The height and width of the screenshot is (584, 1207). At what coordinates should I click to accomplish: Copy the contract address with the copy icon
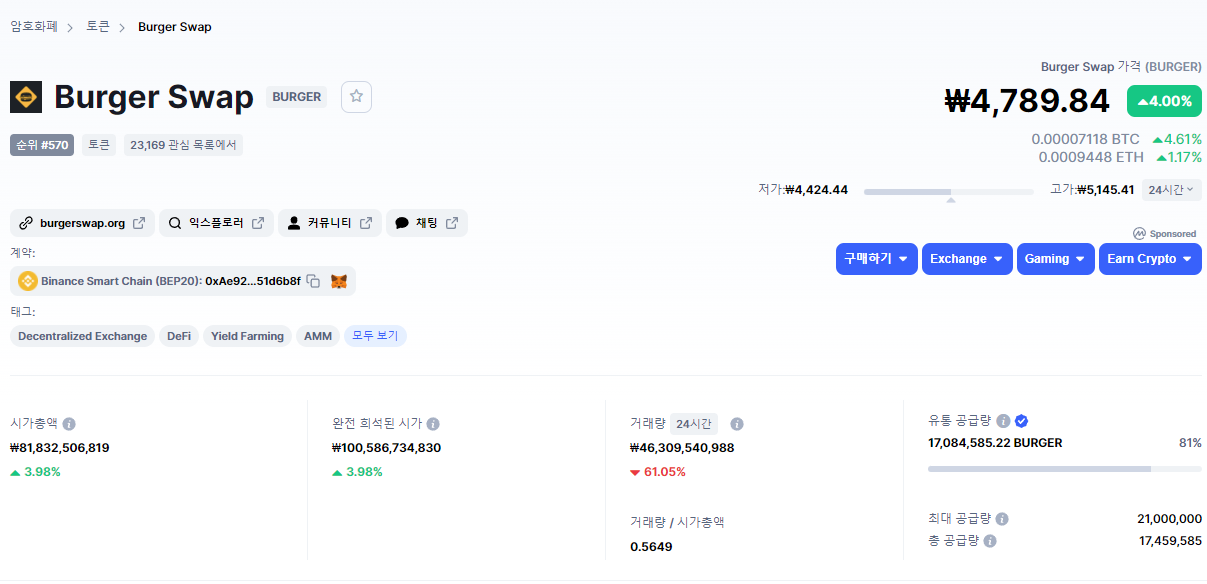tap(313, 282)
